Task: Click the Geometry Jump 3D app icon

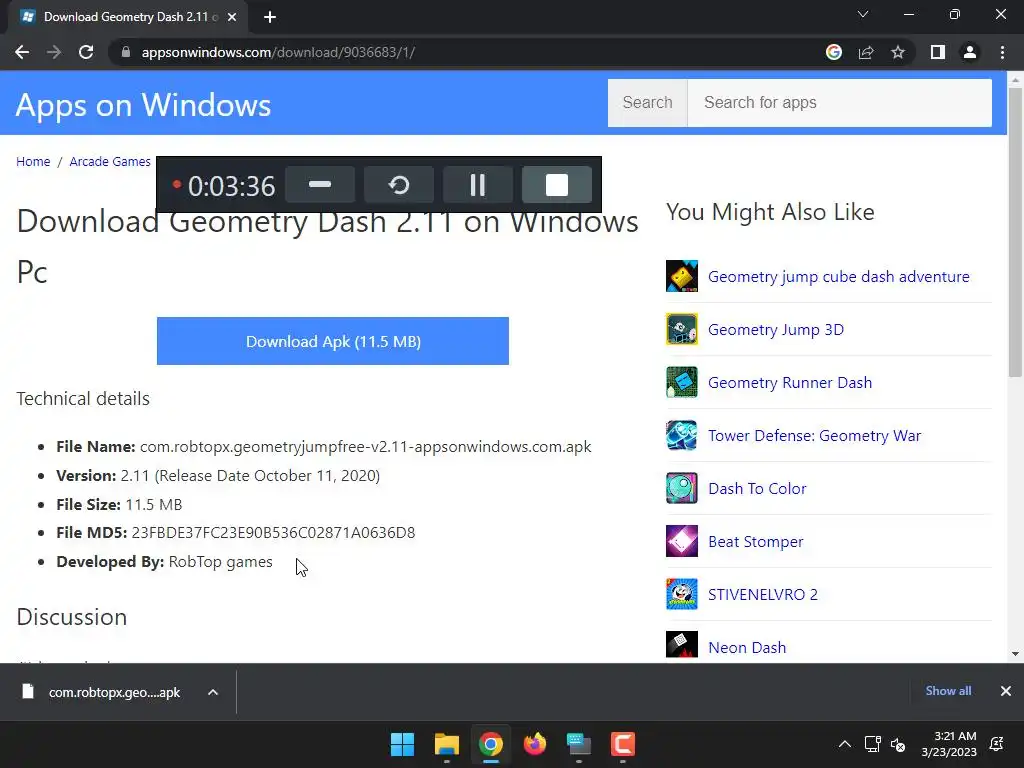Action: pos(682,328)
